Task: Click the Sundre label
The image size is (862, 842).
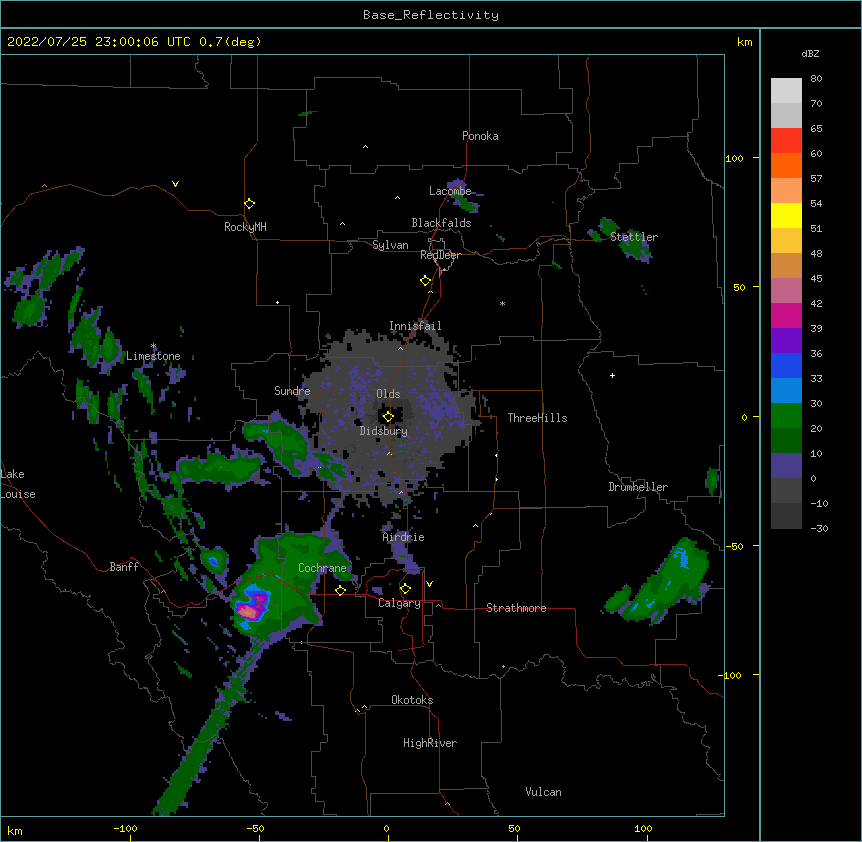Action: [292, 391]
